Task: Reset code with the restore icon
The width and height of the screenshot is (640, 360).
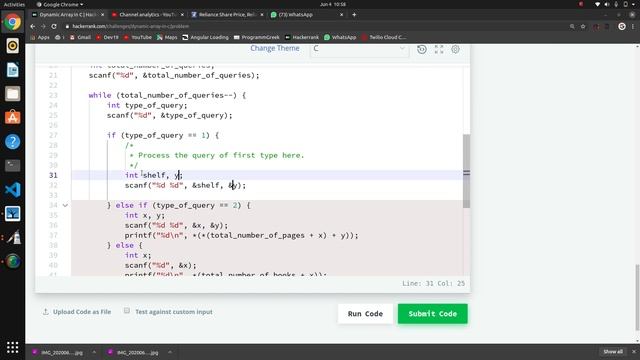Action: (x=422, y=49)
